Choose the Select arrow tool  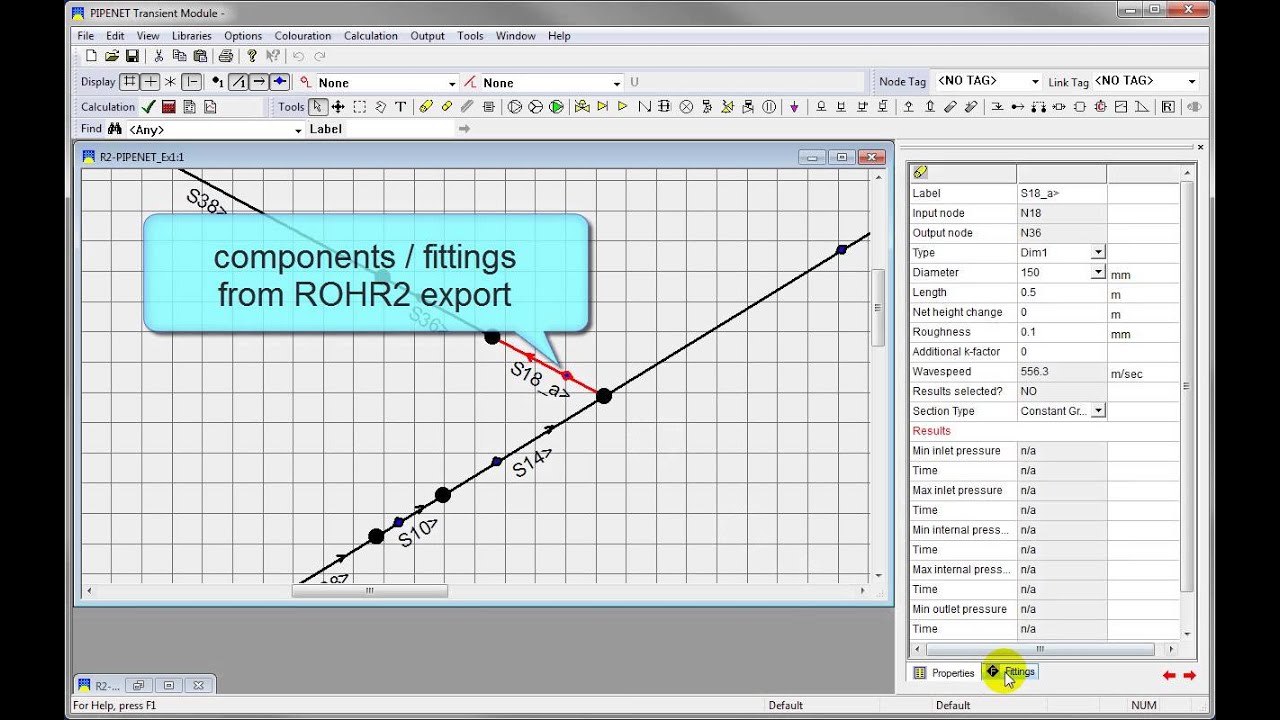(317, 107)
